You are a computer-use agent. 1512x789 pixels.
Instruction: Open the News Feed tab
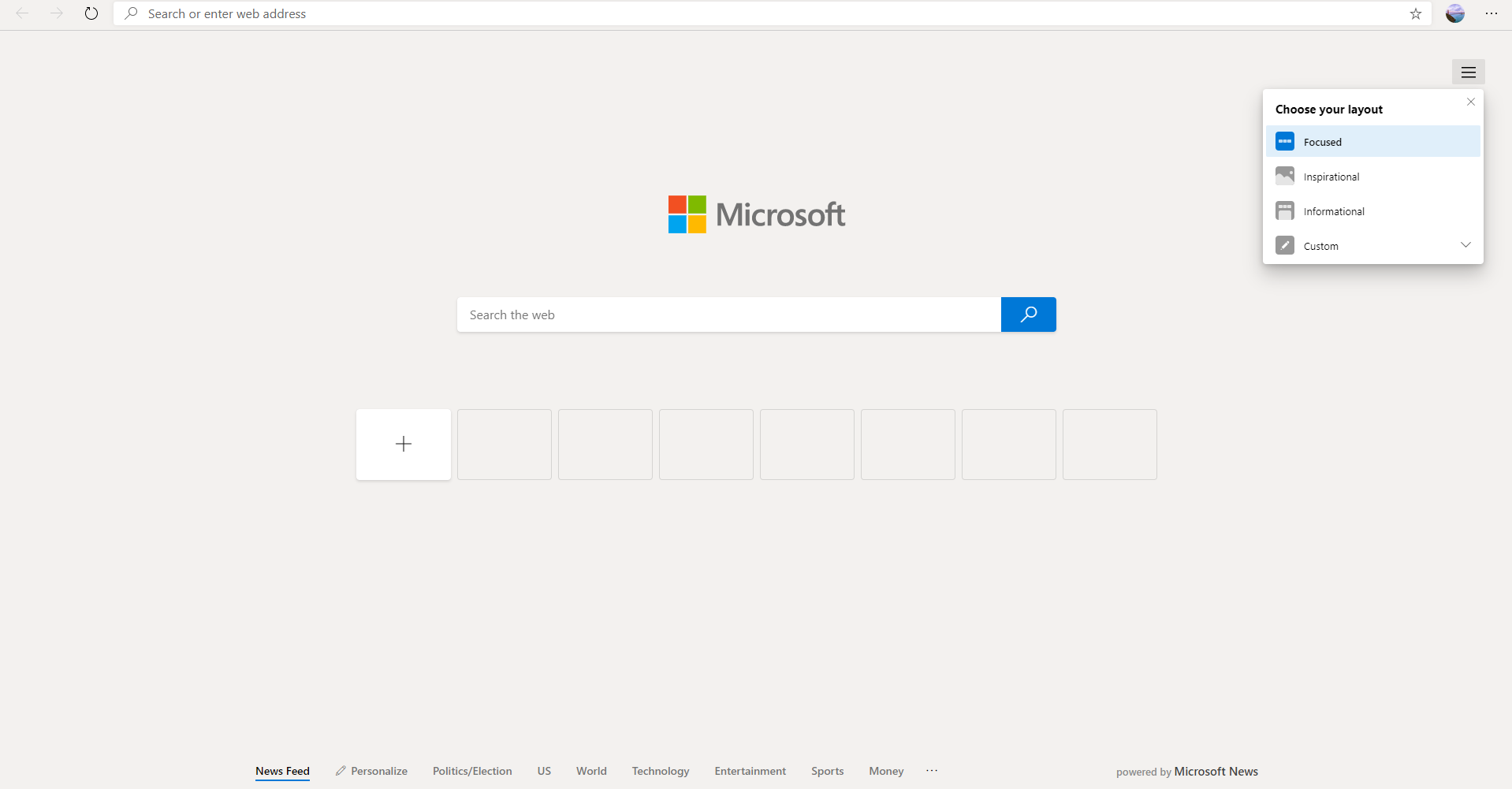pos(282,772)
